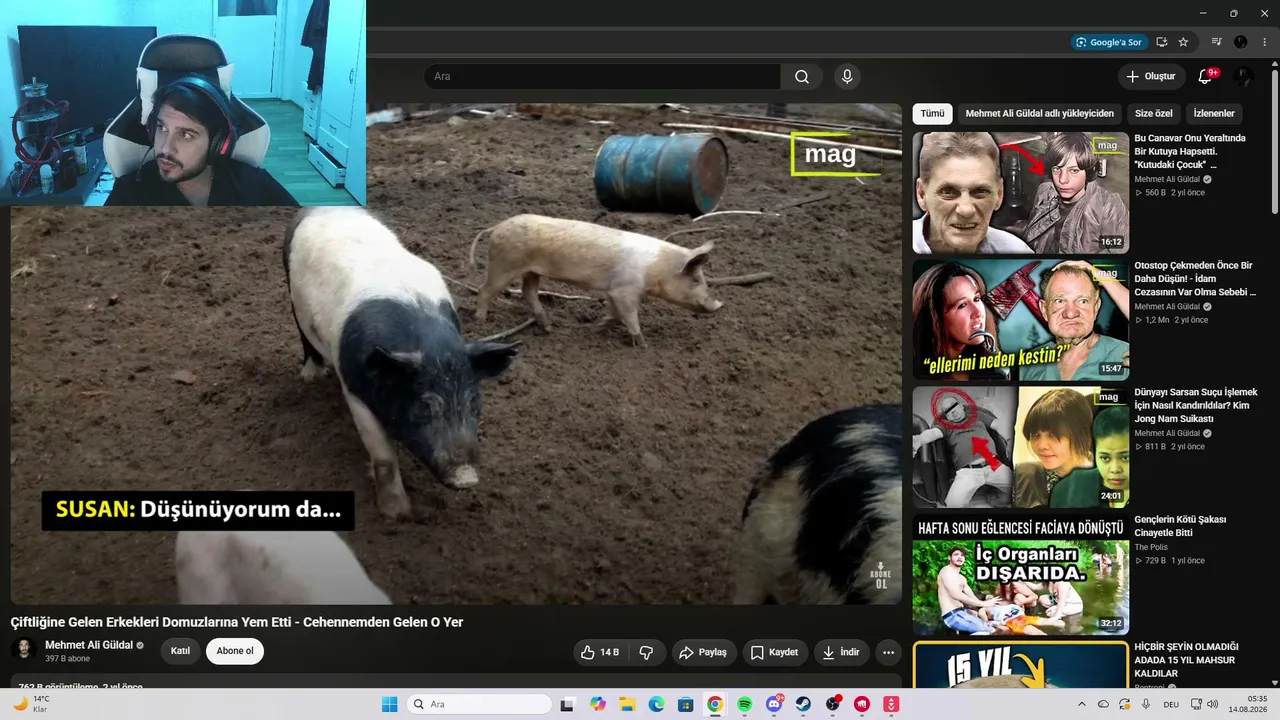Select the Tümü filter chip

[x=932, y=114]
